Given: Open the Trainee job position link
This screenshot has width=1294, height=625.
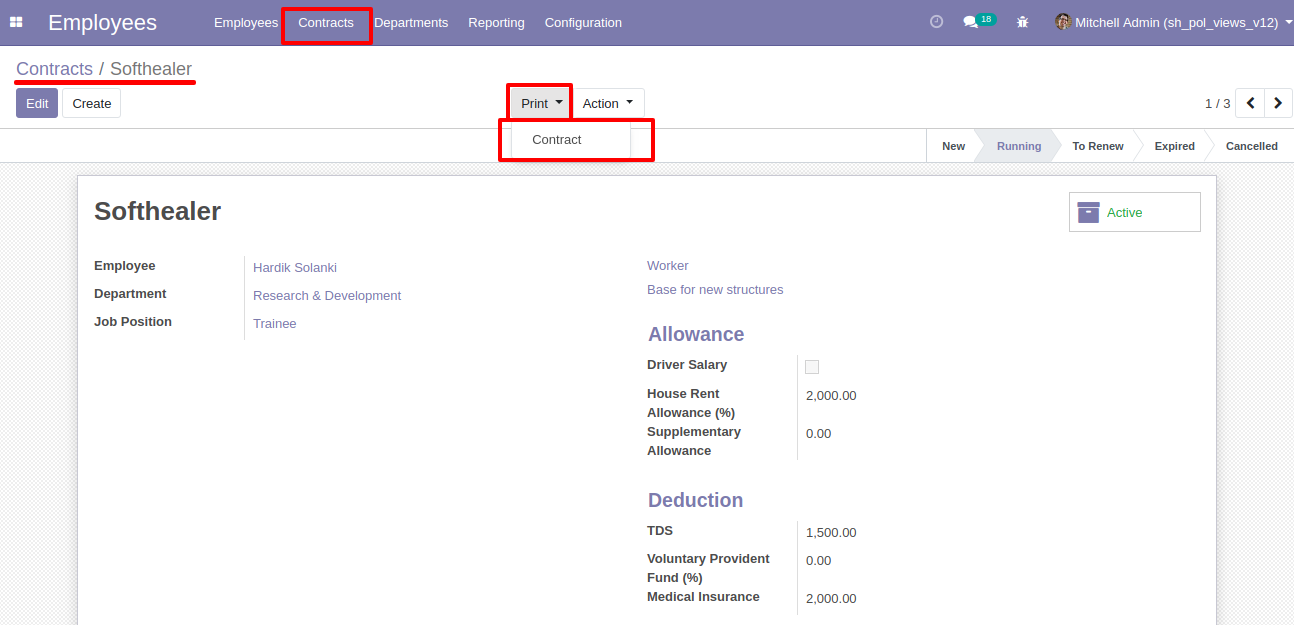Looking at the screenshot, I should 275,323.
